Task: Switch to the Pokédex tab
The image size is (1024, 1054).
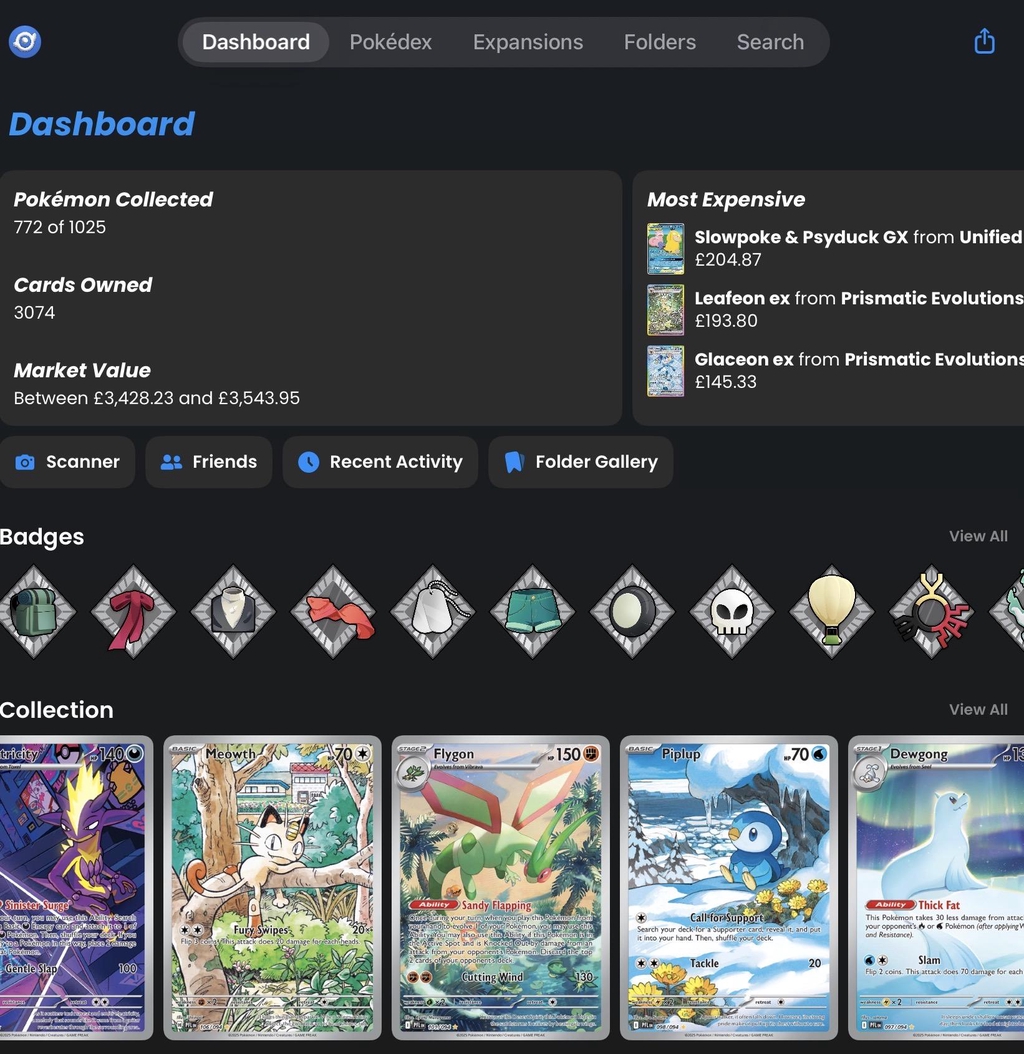Action: pos(391,42)
